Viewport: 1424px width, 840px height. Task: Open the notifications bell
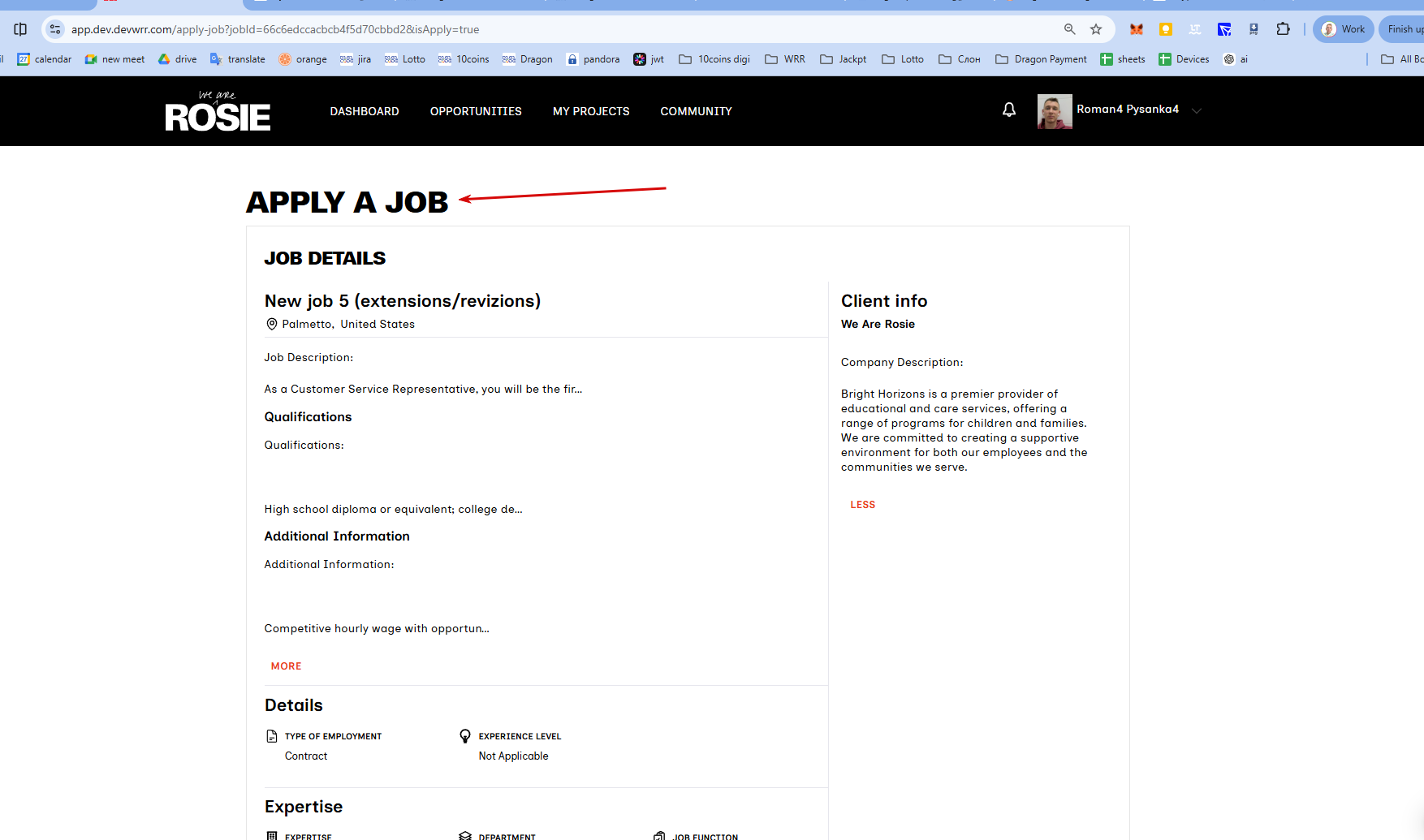click(1009, 110)
